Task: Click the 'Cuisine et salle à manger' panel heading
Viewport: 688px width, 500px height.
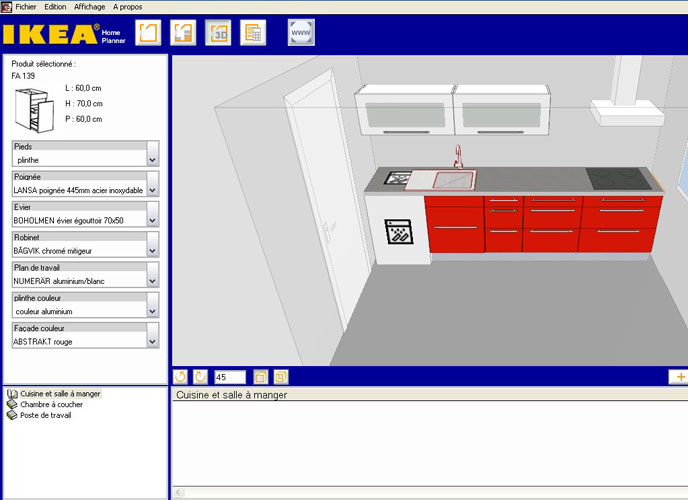Action: click(x=232, y=395)
